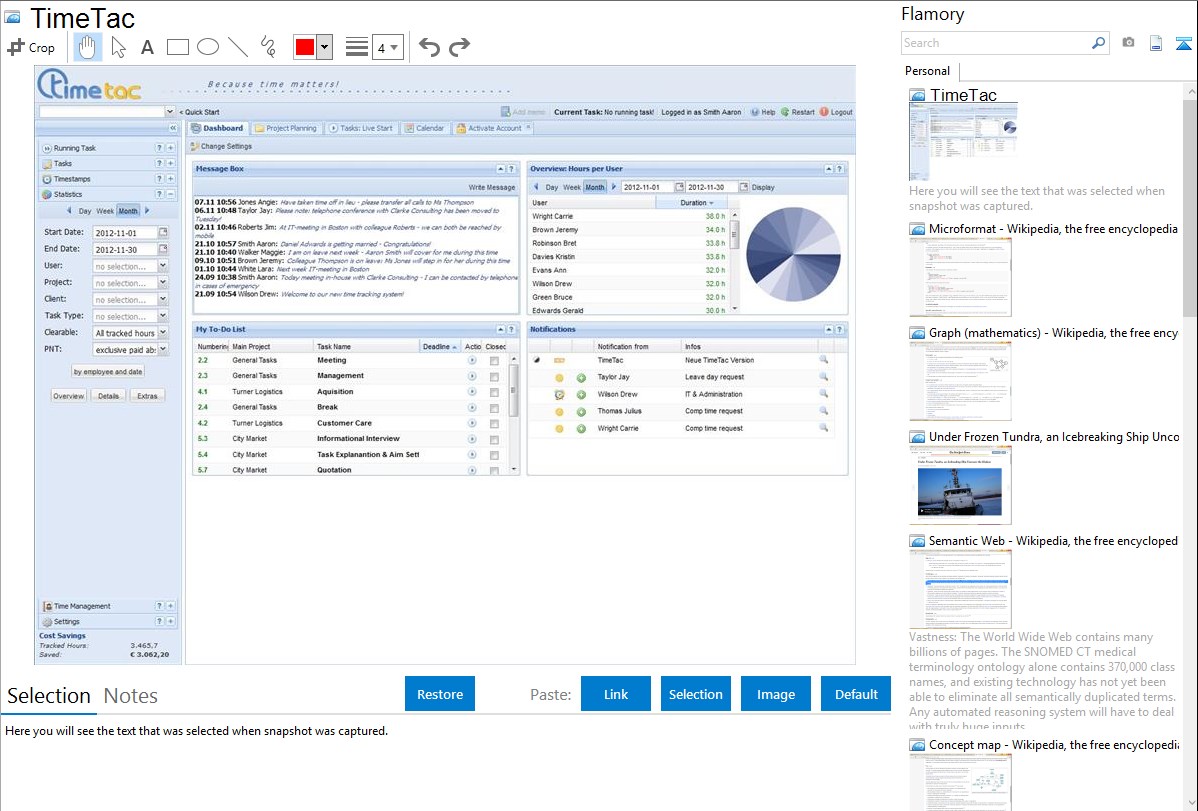
Task: Click the undo arrow icon
Action: click(x=429, y=47)
